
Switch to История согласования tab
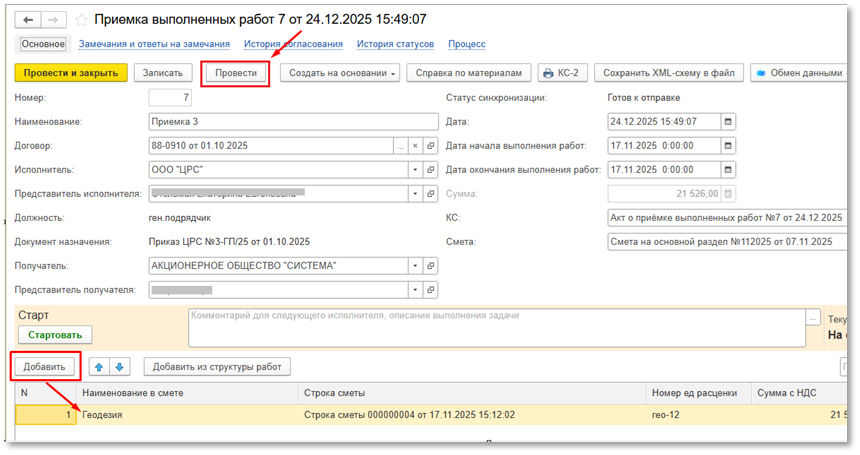[x=293, y=44]
